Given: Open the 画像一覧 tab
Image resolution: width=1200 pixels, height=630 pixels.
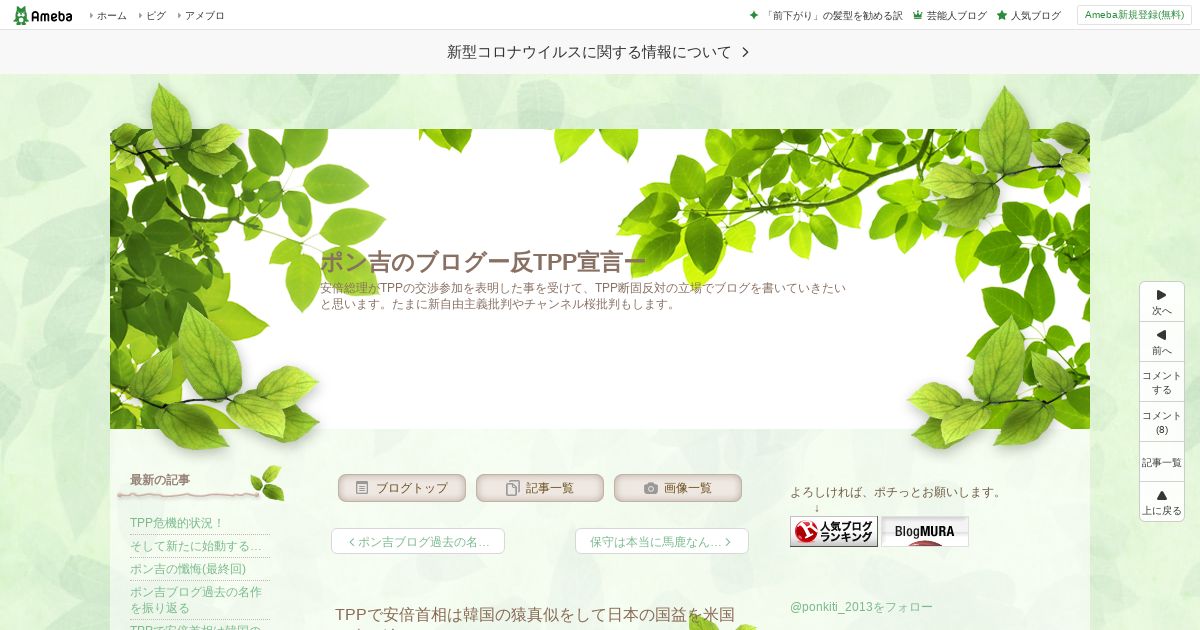Looking at the screenshot, I should [678, 488].
